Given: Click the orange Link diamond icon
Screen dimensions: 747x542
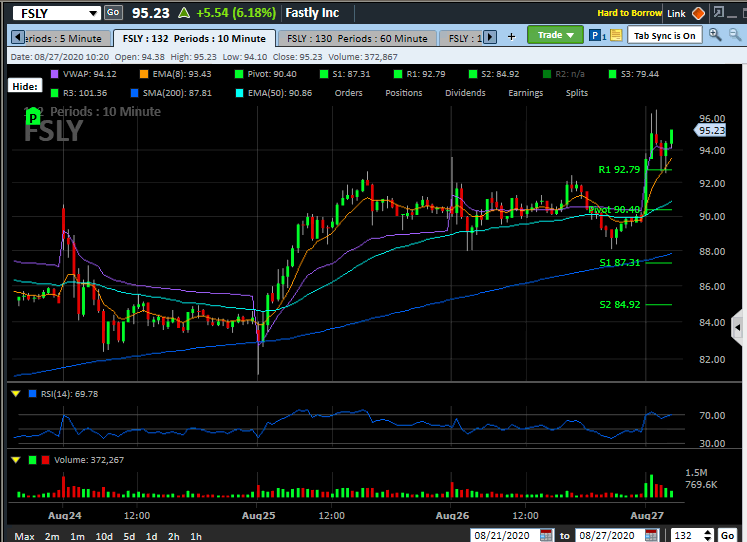Looking at the screenshot, I should point(698,13).
